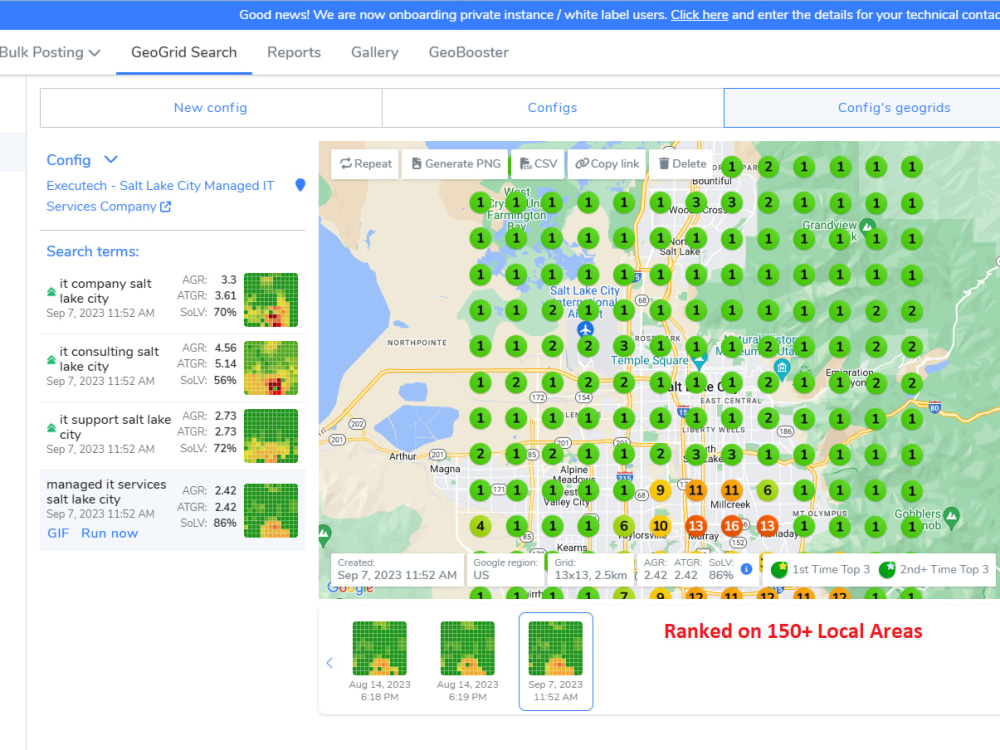Open heatmap thumbnail for it company term
Viewport: 1000px width, 750px height.
(271, 300)
